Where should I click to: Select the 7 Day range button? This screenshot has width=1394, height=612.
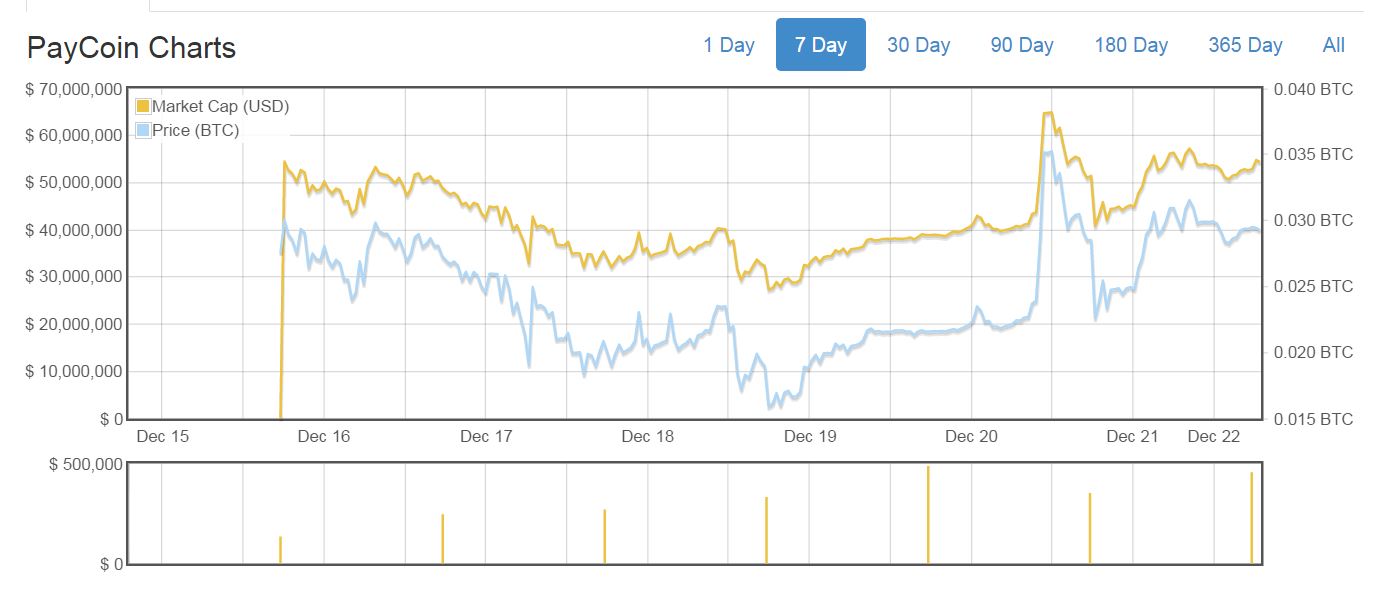coord(821,45)
